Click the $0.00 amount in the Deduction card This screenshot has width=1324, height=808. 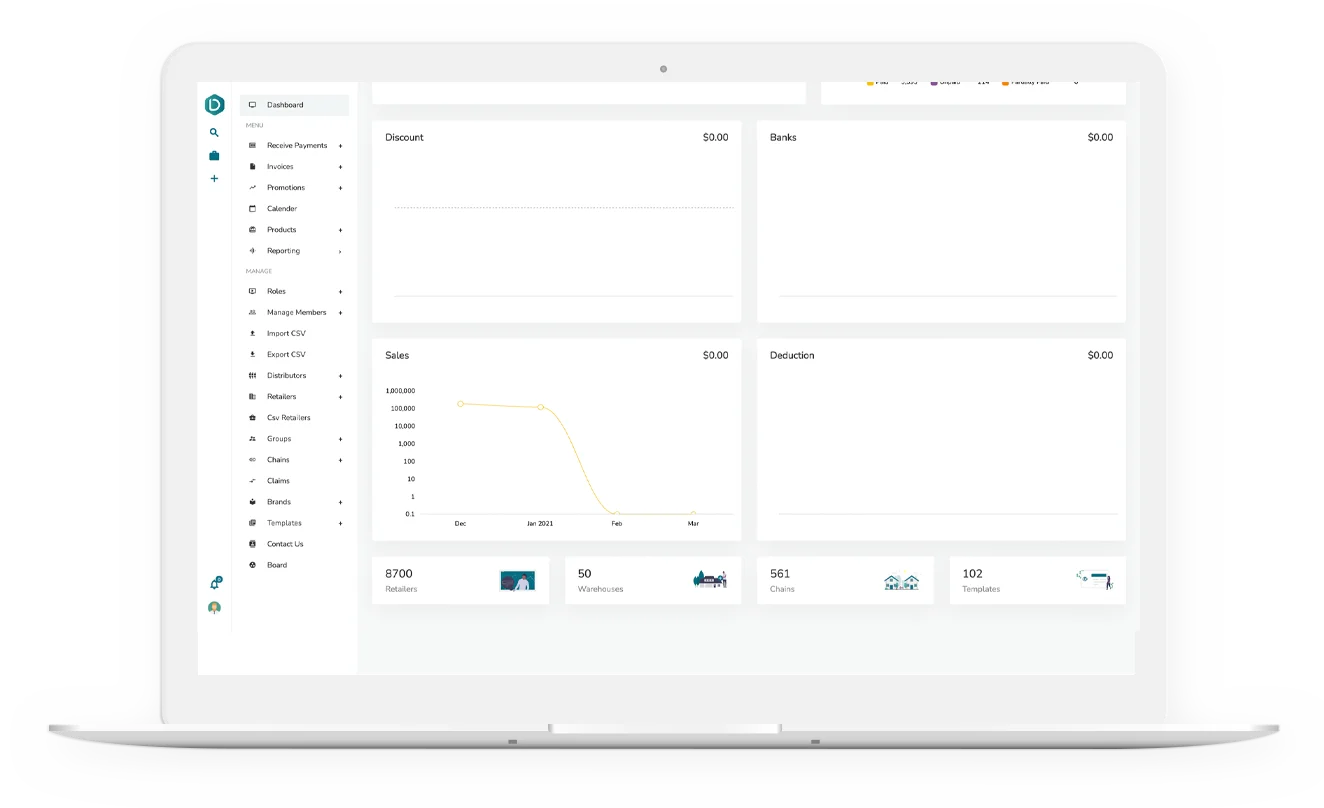[1100, 355]
